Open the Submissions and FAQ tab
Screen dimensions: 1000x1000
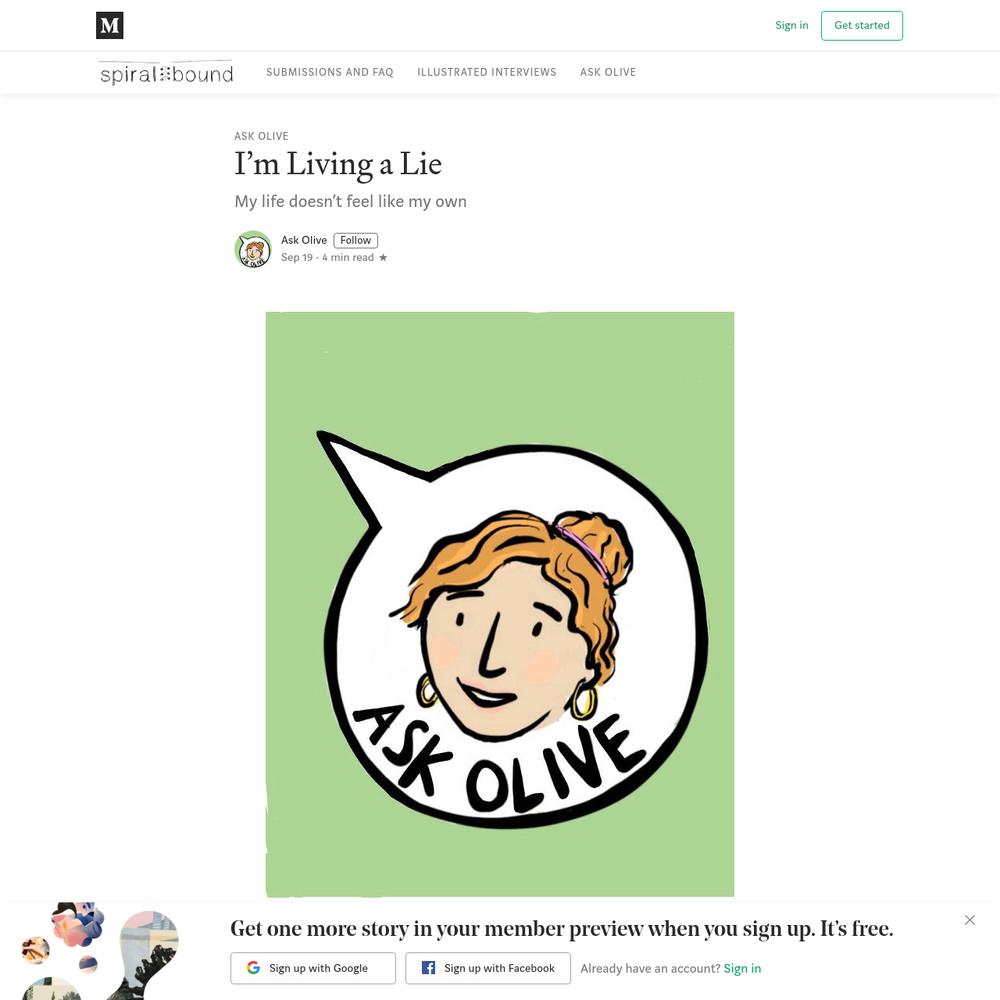click(x=330, y=72)
